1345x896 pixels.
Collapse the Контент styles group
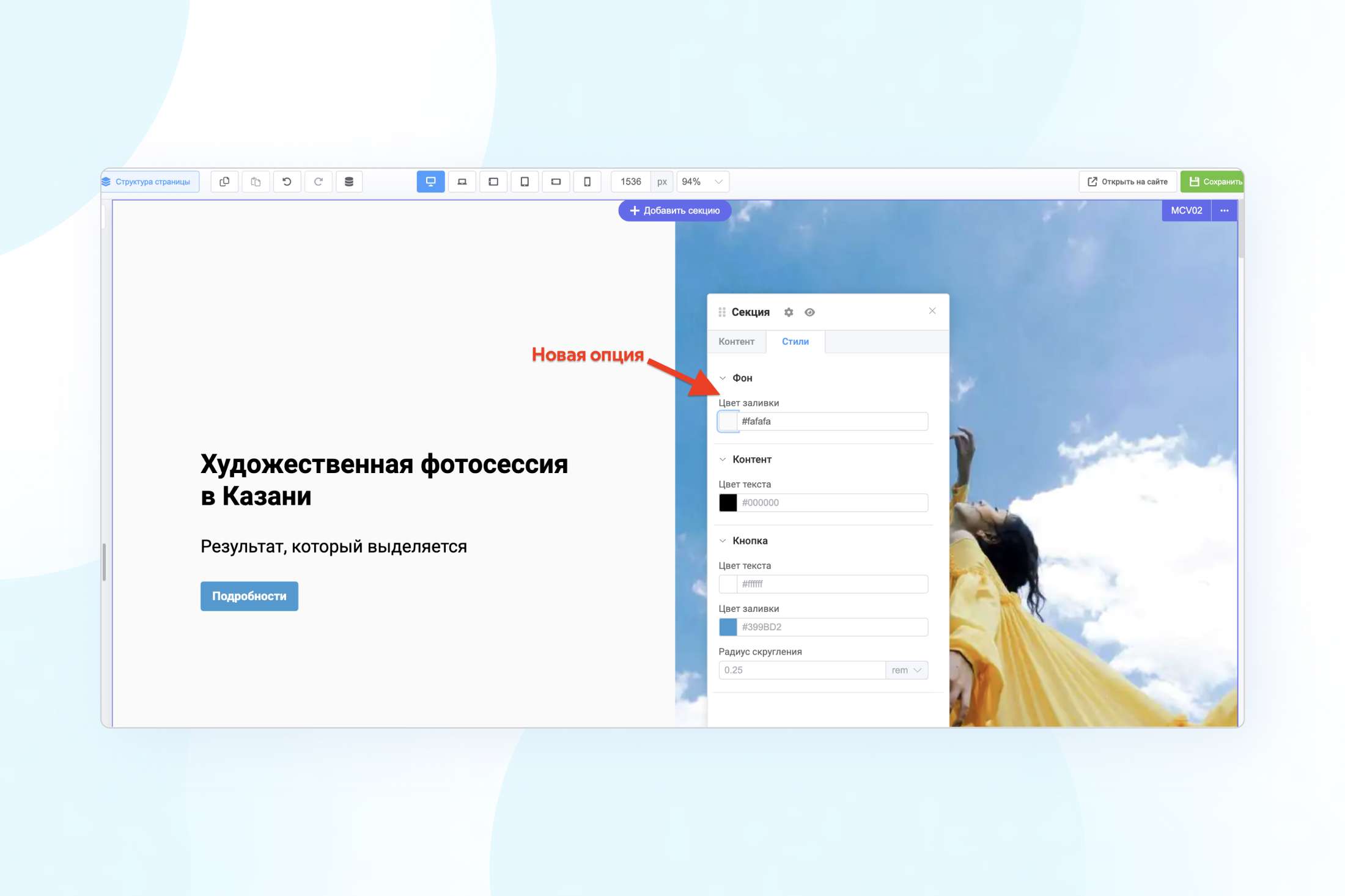[723, 460]
